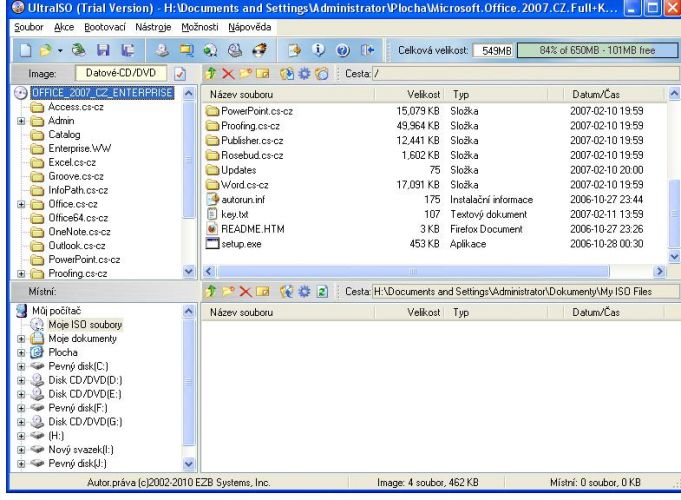Click the local path Cesta input field

pos(526,291)
